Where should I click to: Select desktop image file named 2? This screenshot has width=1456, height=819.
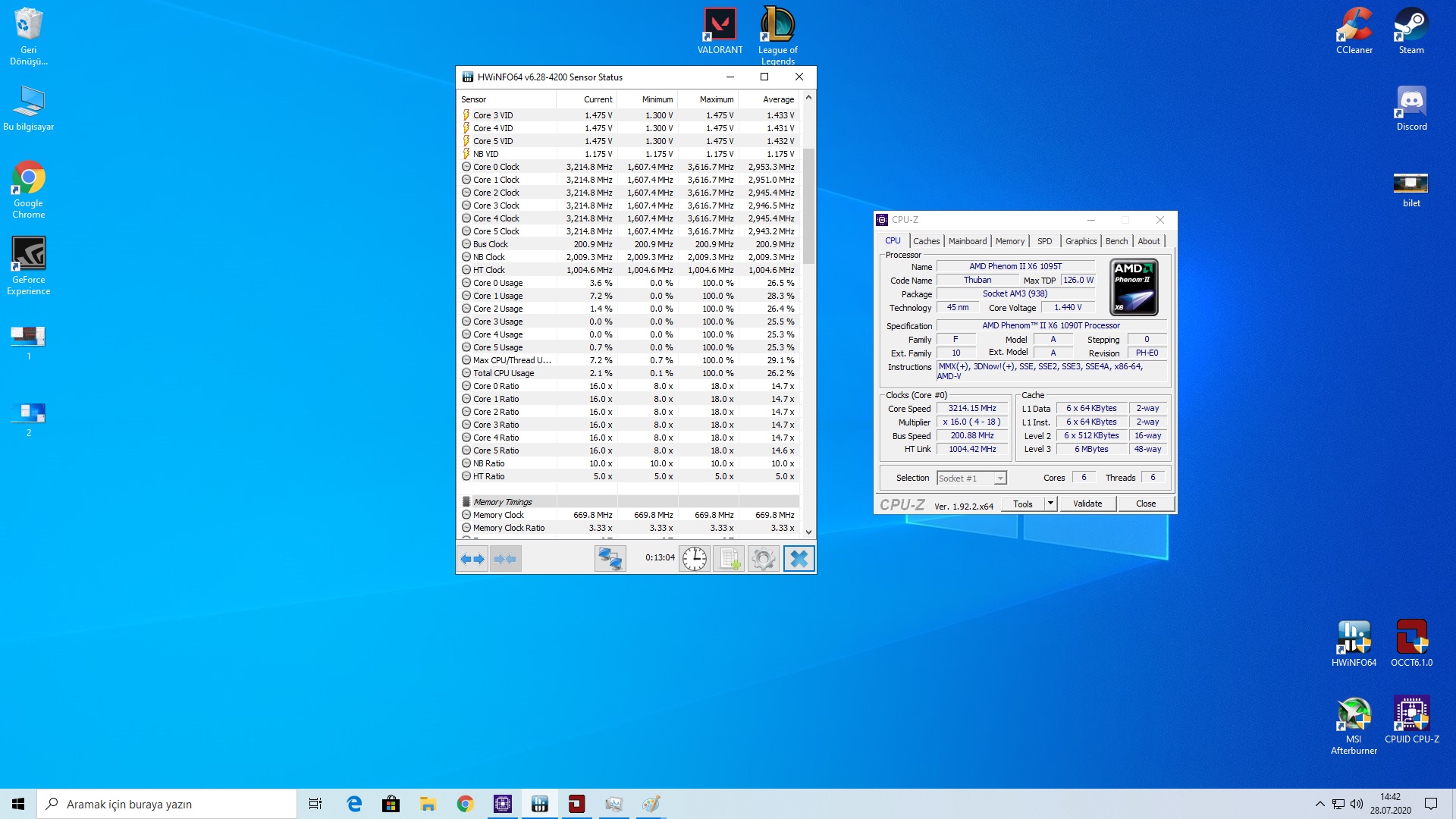[x=29, y=419]
